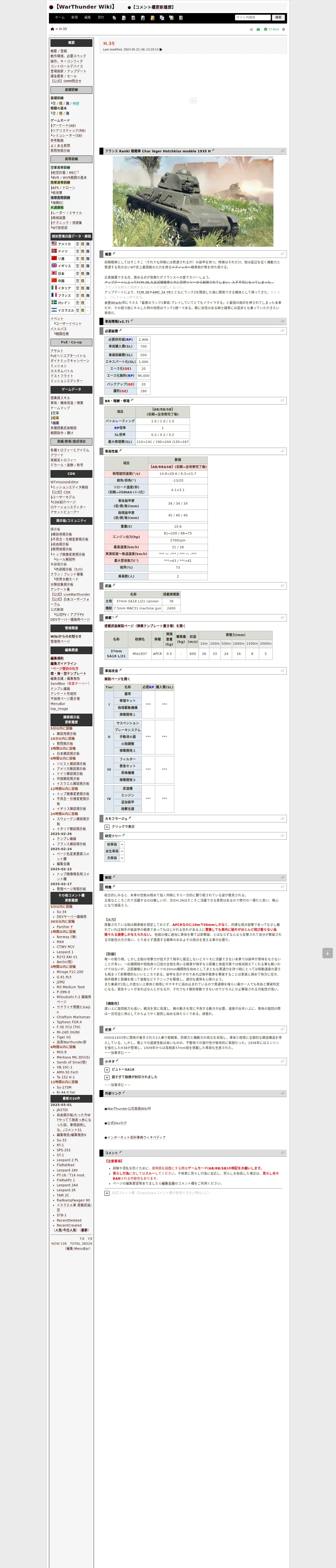Image resolution: width=336 pixels, height=1568 pixels.
Task: Click the anchor link icon on the 史実 heading
Action: click(282, 1029)
